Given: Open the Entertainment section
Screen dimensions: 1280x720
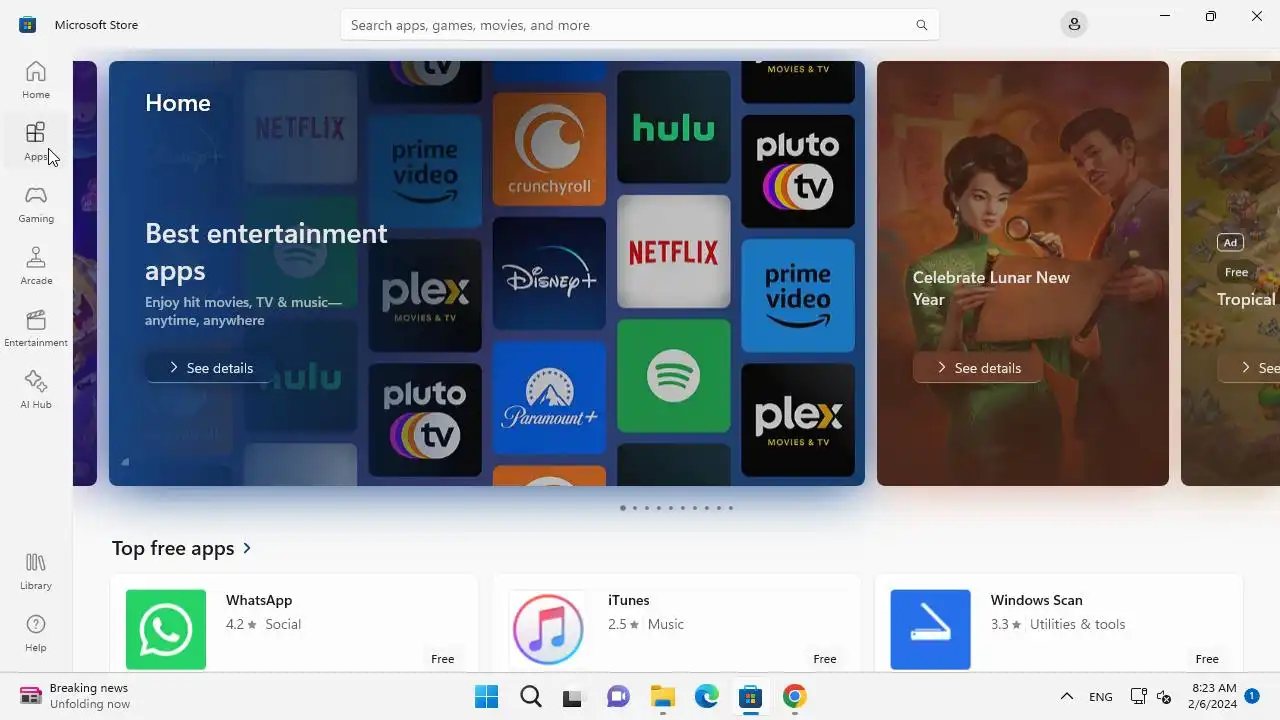Looking at the screenshot, I should pos(36,328).
